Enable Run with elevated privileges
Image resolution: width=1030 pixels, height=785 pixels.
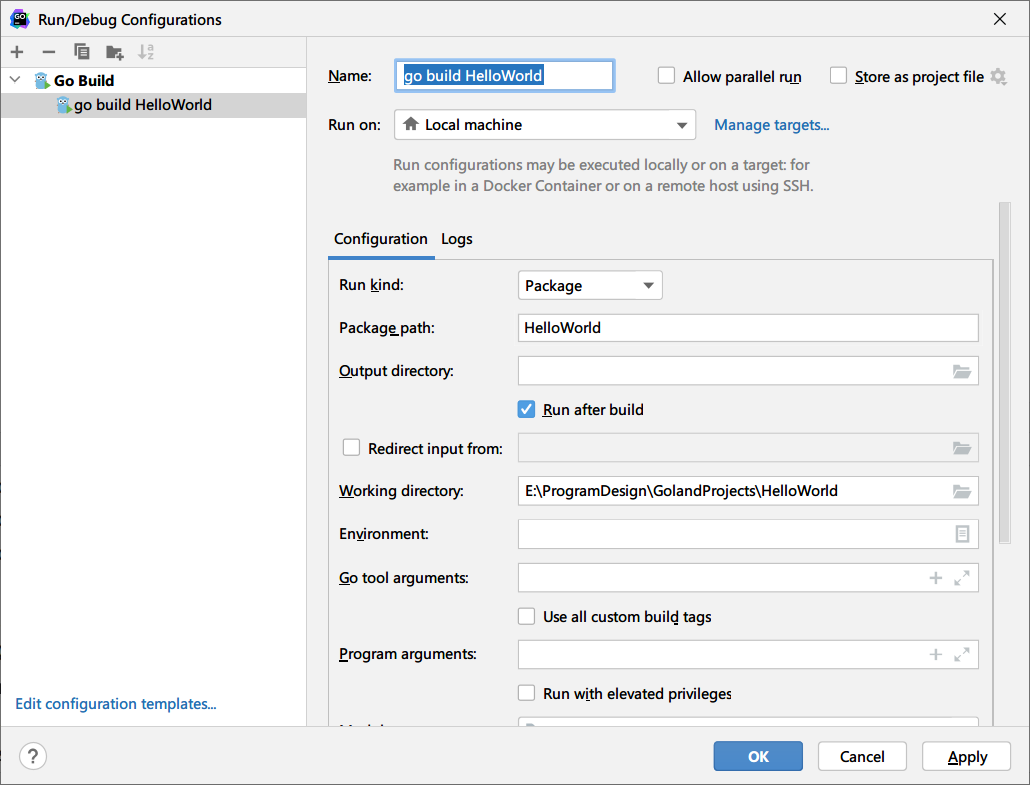(x=527, y=693)
